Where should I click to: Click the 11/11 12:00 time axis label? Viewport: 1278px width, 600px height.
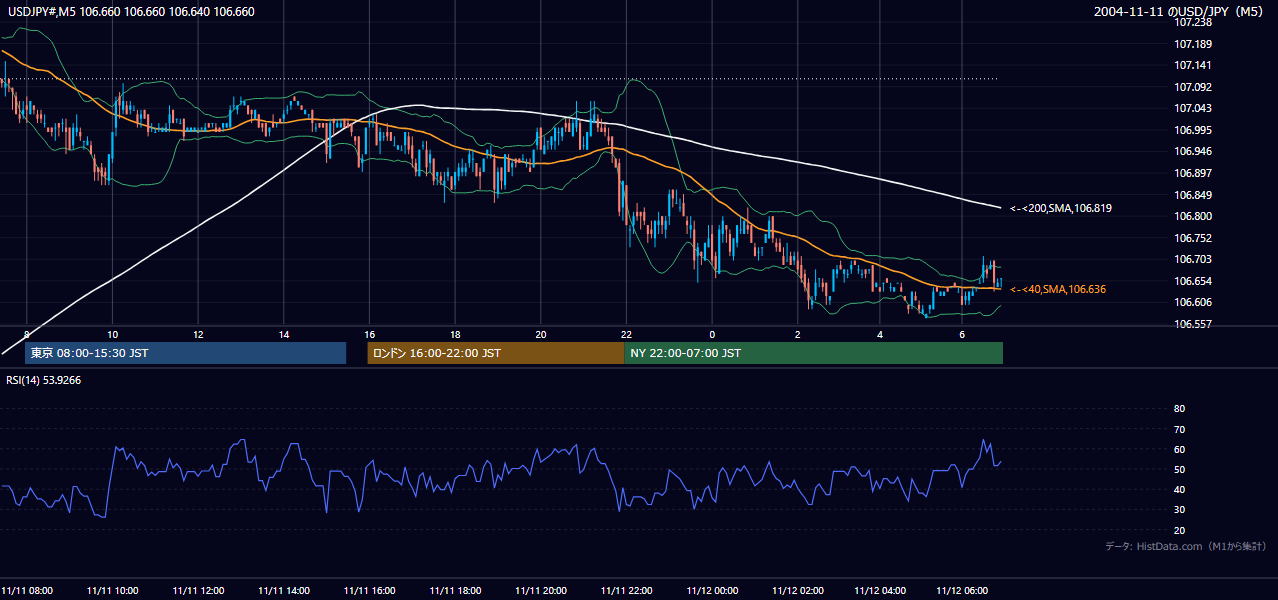[198, 591]
